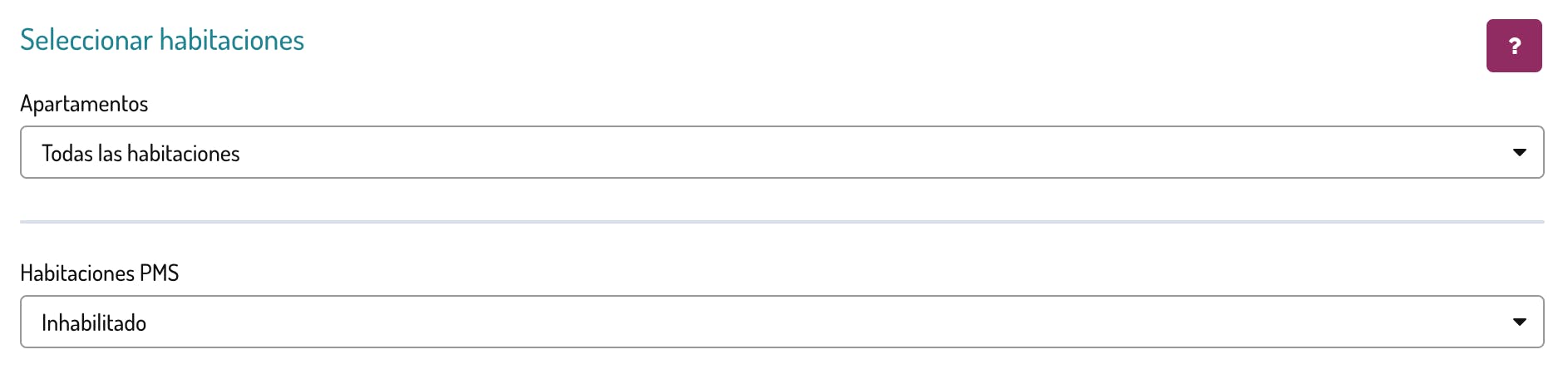Click the empty middle of the Habitaciones PMS select box
The height and width of the screenshot is (384, 1568).
pos(831,322)
